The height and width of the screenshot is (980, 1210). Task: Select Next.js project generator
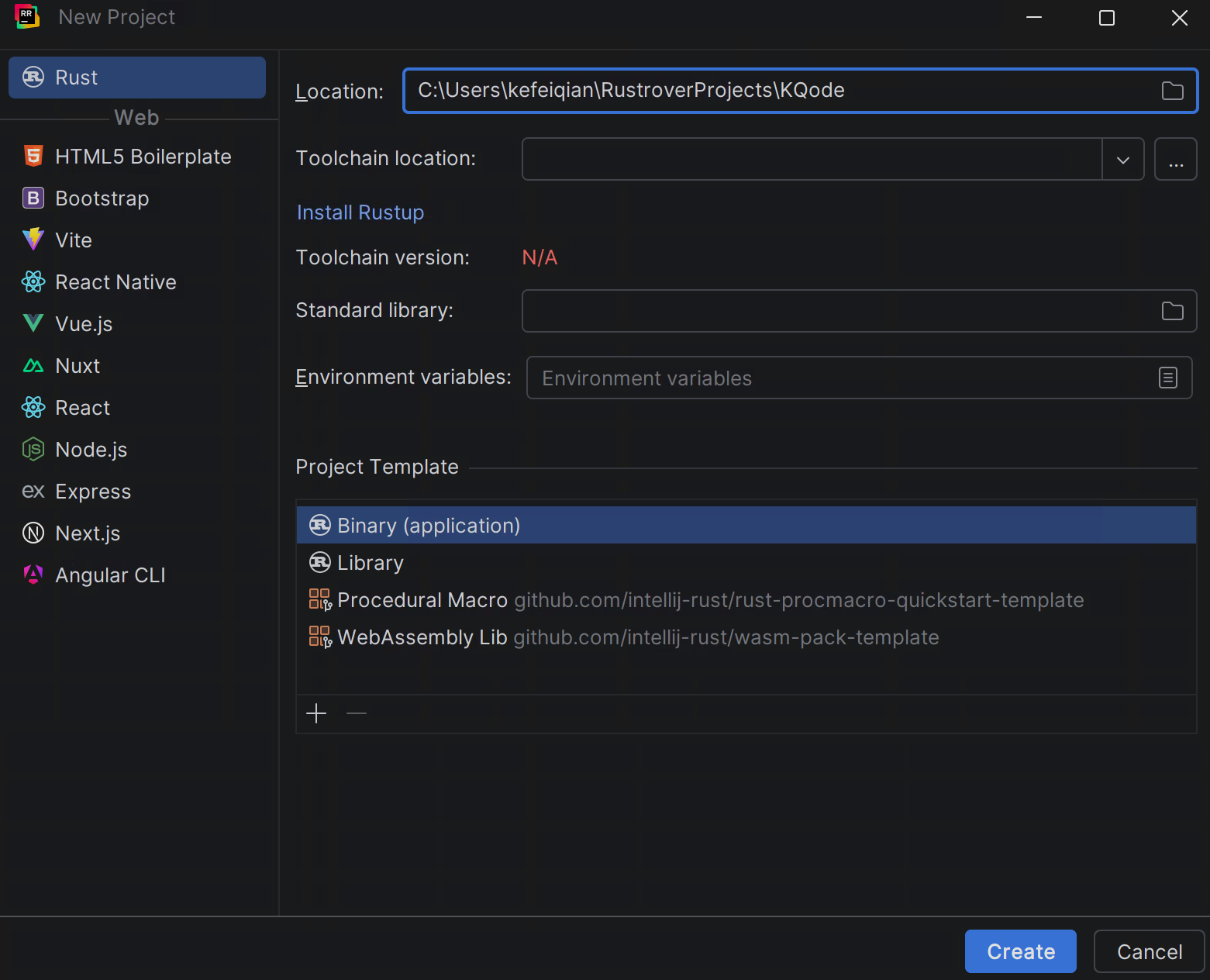(x=137, y=533)
